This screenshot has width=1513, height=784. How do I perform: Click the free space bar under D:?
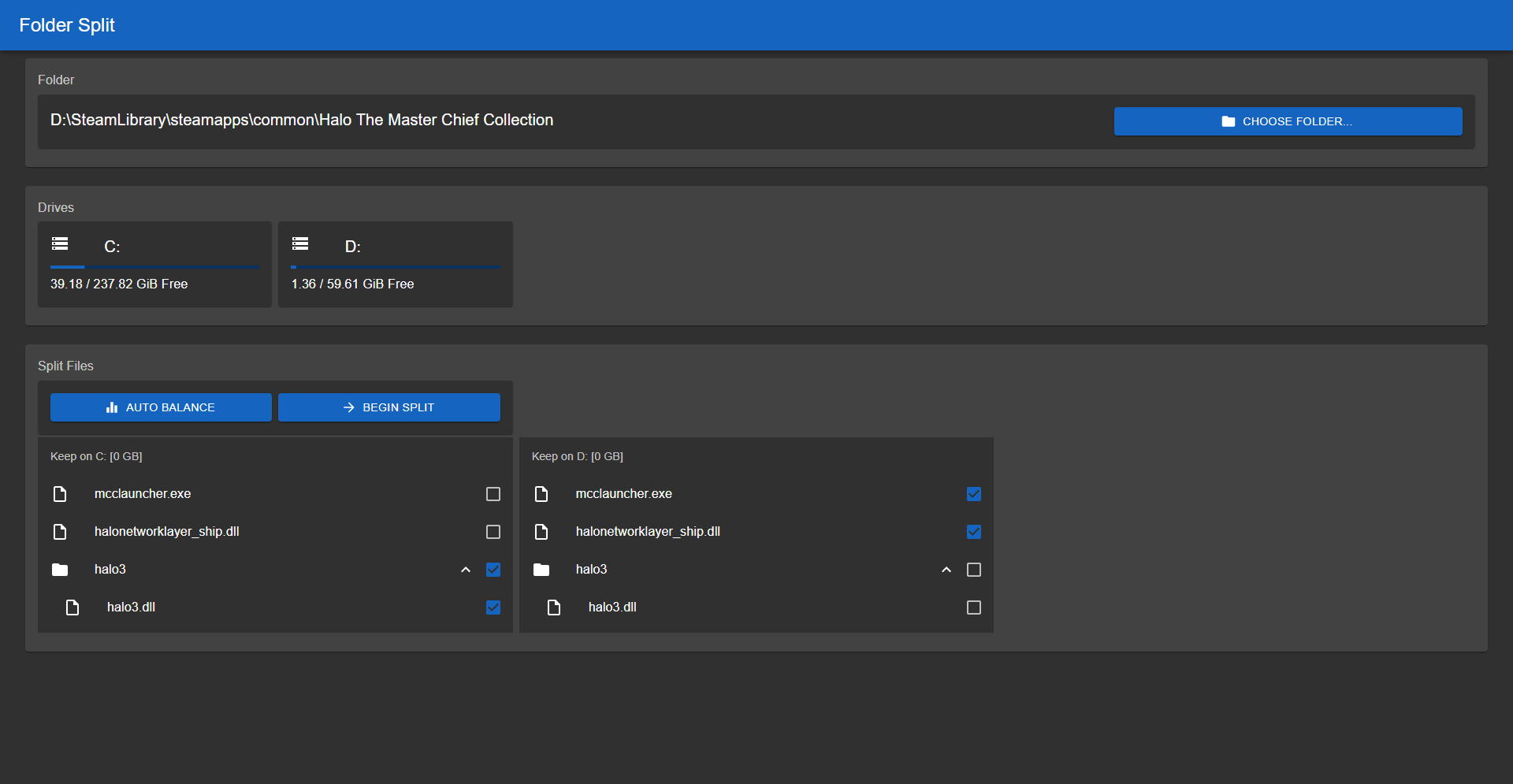(x=396, y=267)
